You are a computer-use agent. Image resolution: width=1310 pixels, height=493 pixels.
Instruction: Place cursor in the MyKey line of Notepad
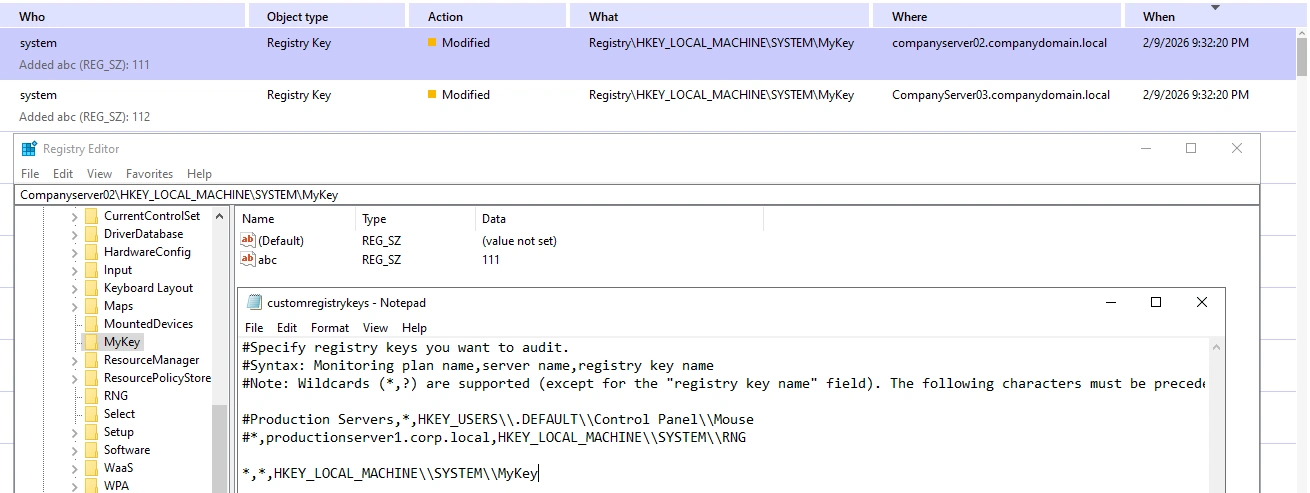pos(390,474)
